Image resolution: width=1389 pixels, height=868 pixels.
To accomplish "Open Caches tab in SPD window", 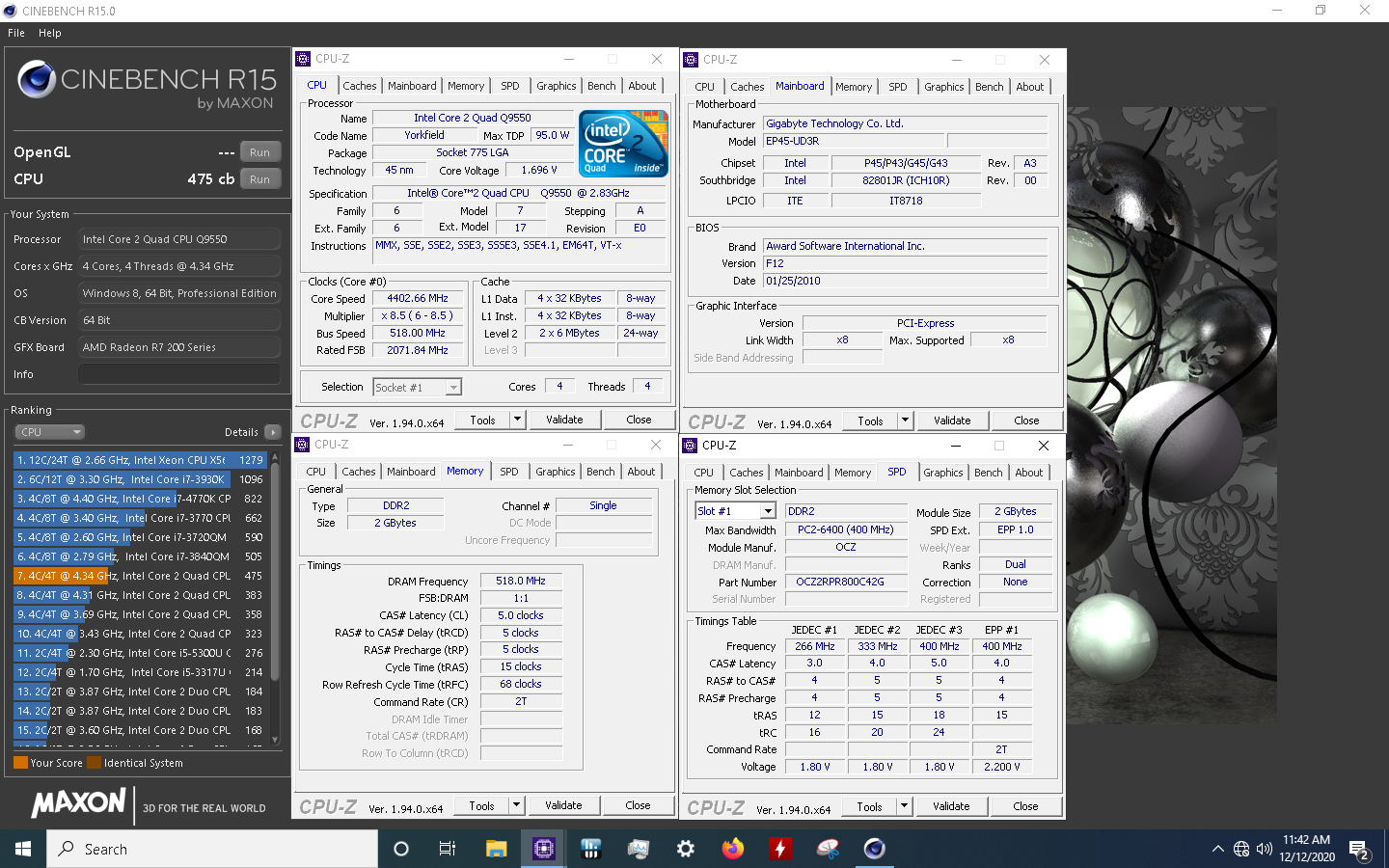I will [x=746, y=473].
